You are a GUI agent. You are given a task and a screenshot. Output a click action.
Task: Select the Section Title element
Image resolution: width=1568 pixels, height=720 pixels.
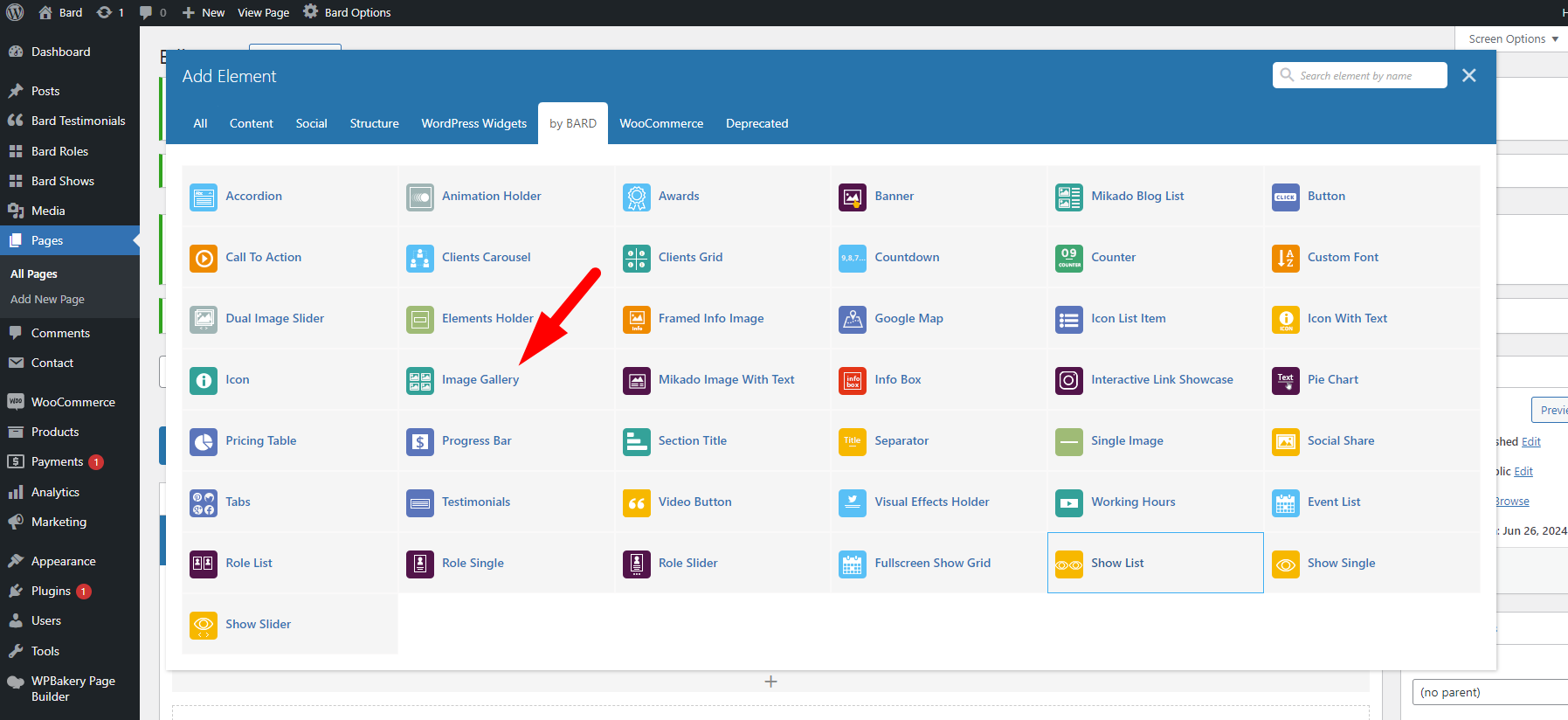[722, 440]
